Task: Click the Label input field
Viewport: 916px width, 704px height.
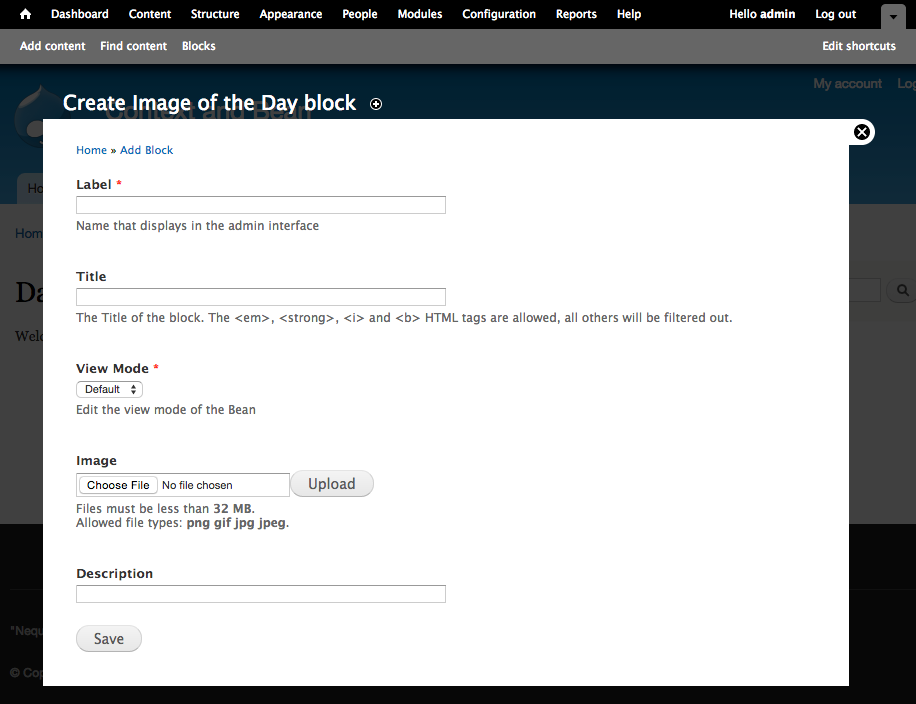Action: pos(260,204)
